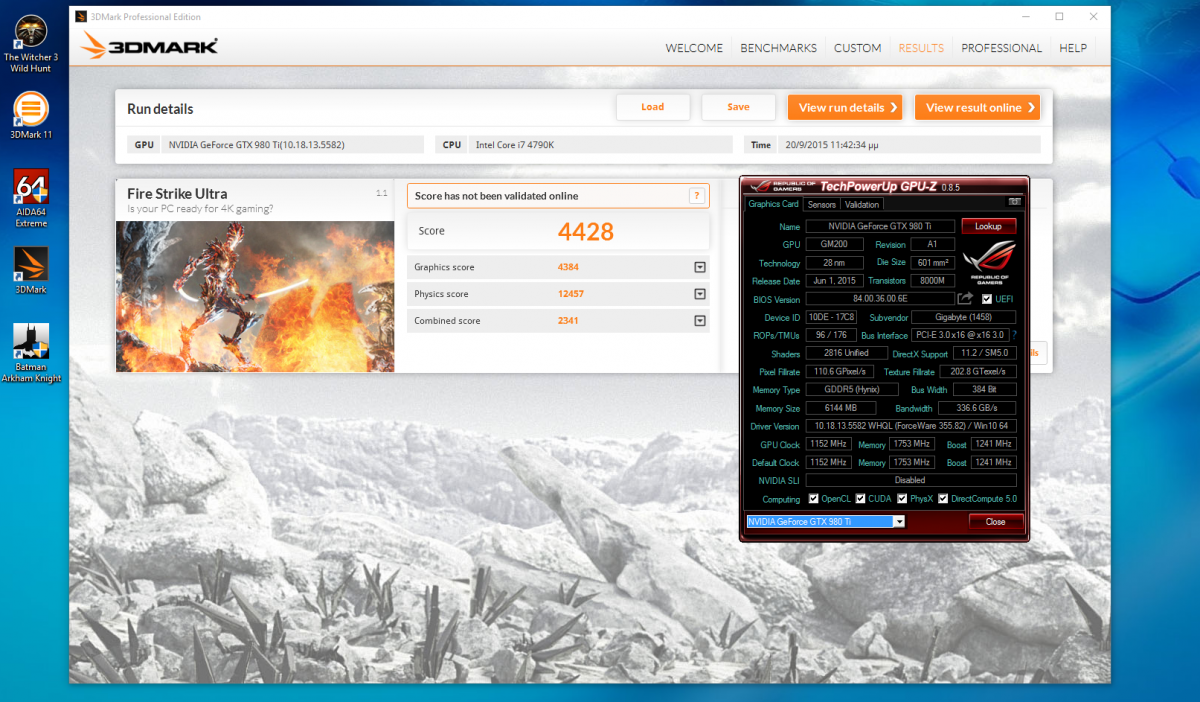The height and width of the screenshot is (702, 1200).
Task: Launch the 3DMark 11 desktop icon
Action: (31, 116)
